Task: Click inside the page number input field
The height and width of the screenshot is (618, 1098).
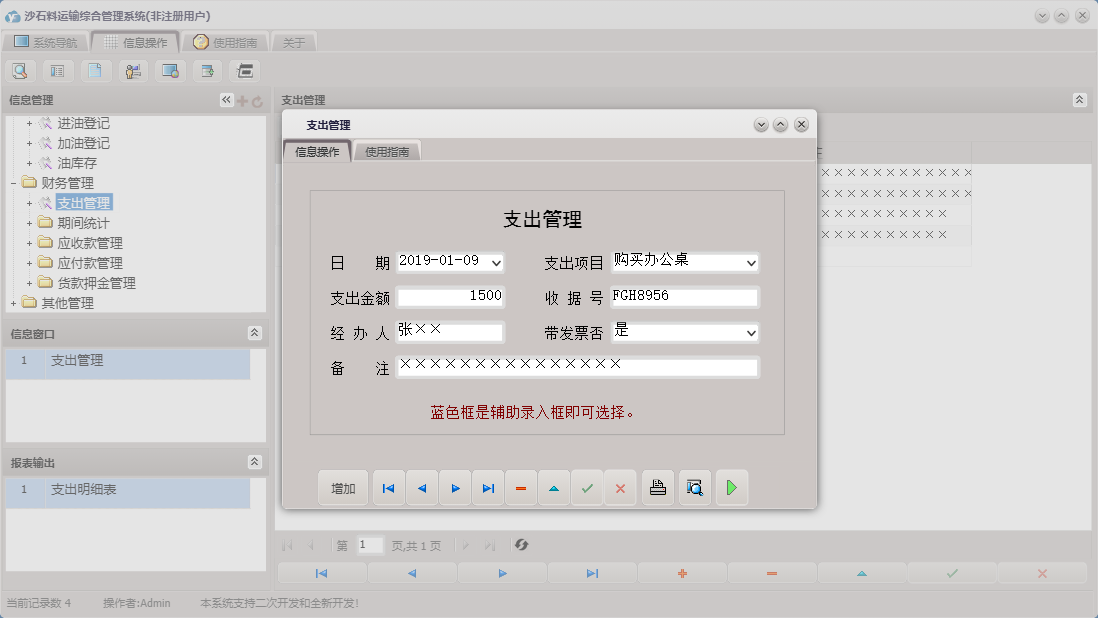Action: tap(368, 545)
